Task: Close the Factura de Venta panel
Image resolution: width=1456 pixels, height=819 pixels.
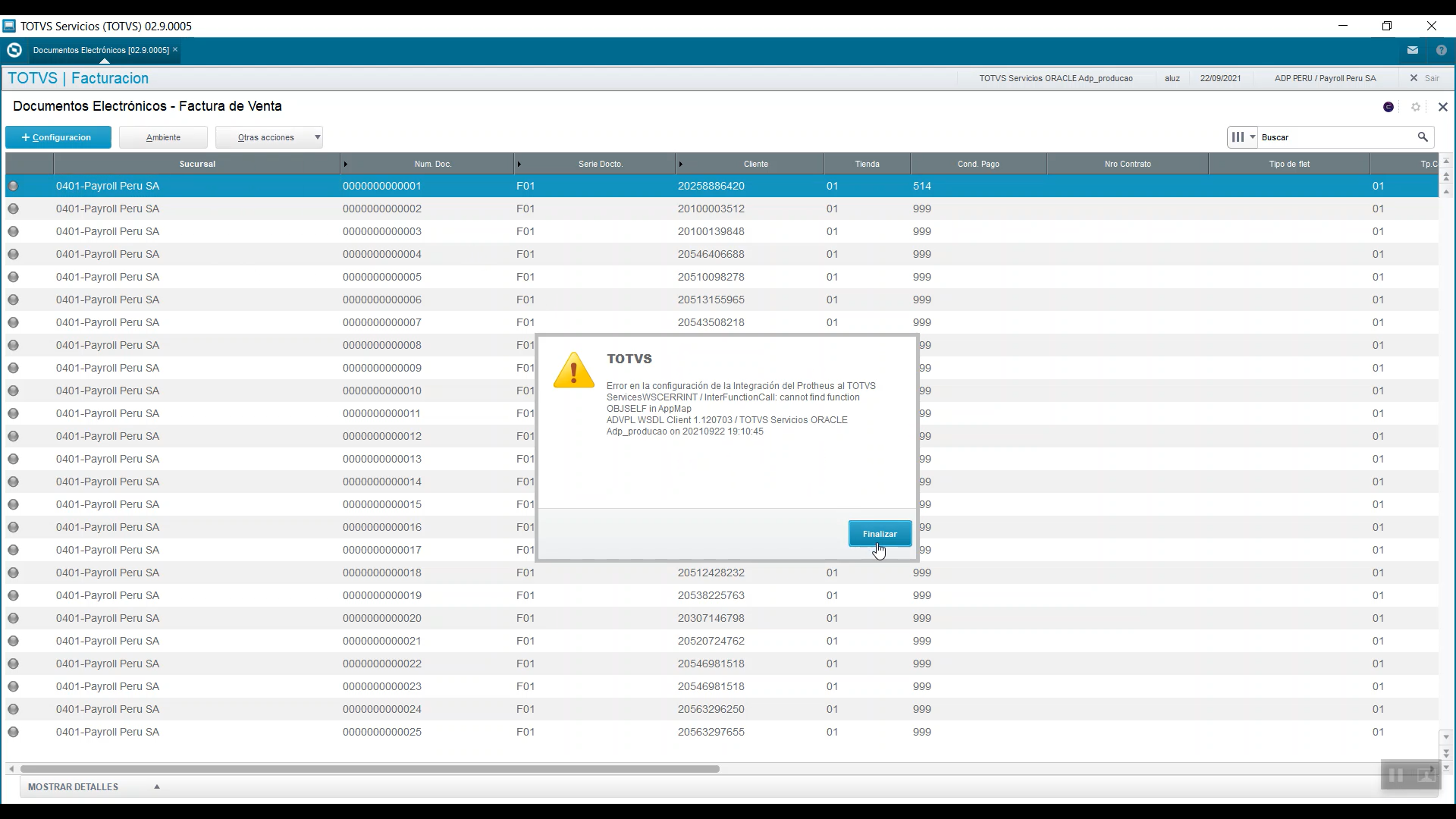Action: click(1442, 107)
